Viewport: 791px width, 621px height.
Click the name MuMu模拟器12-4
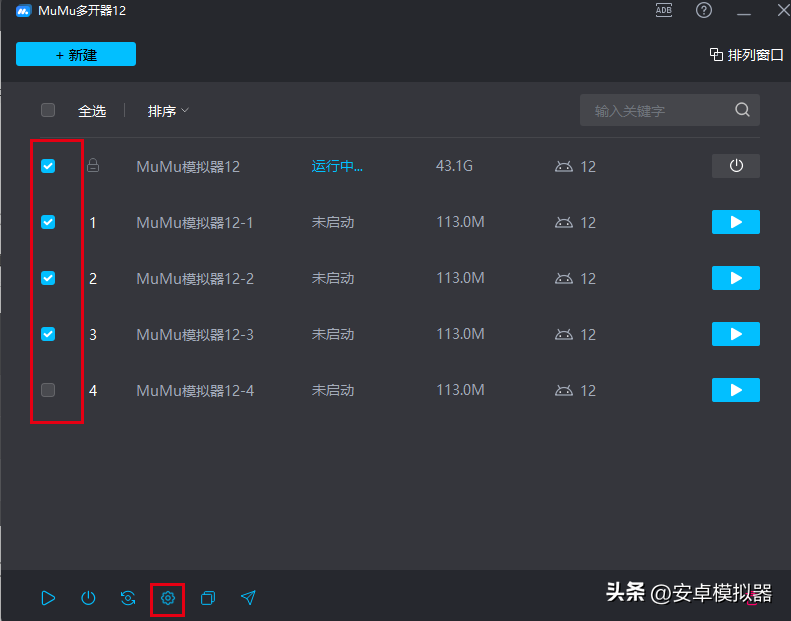[195, 390]
